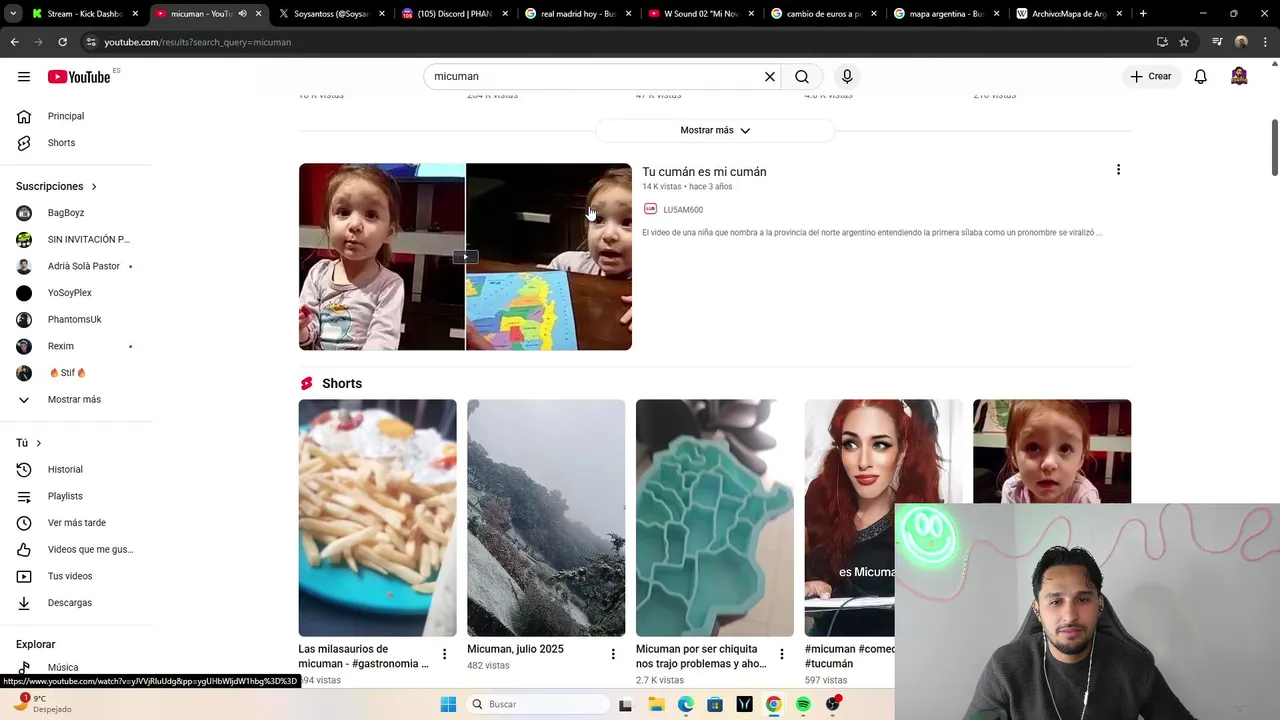Open the Tú section chevron
The width and height of the screenshot is (1280, 720).
39,443
